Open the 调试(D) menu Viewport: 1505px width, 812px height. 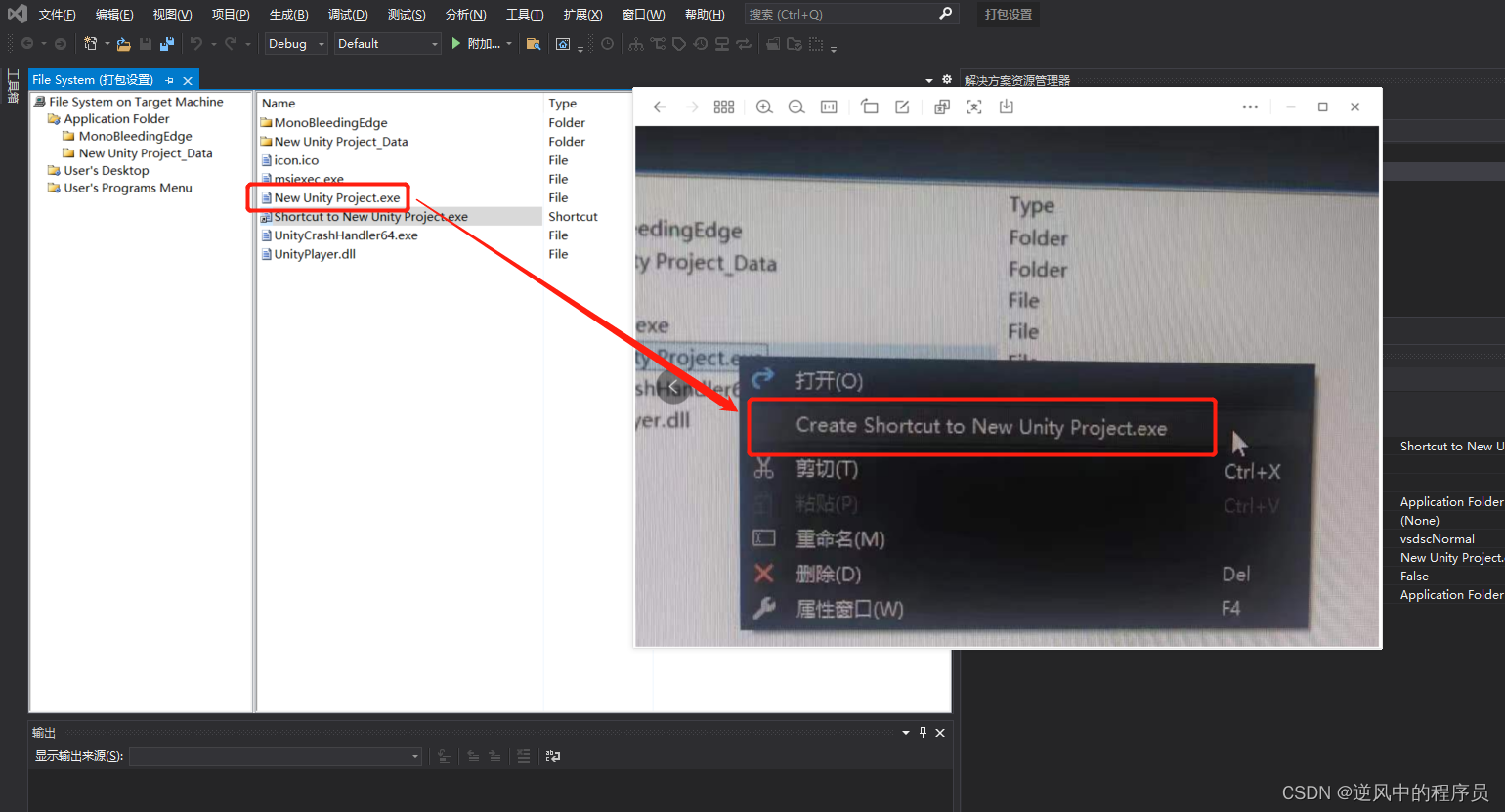348,15
